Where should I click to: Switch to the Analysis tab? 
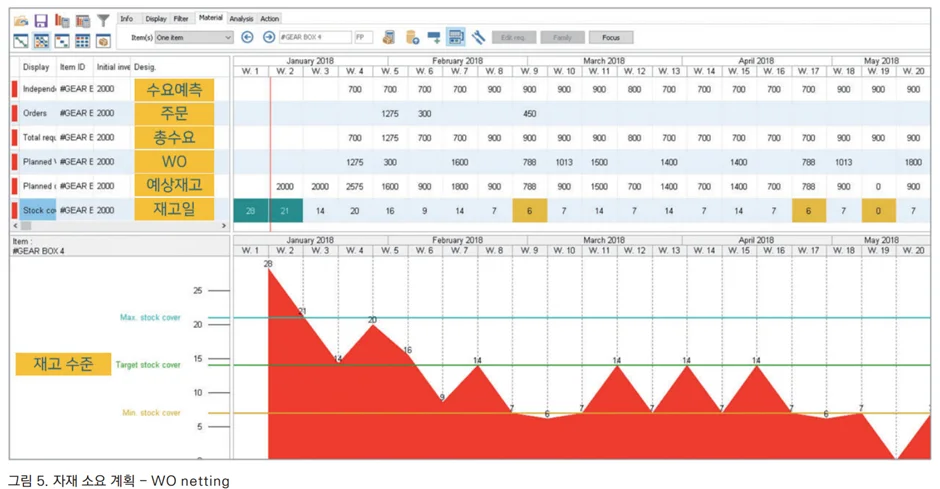tap(241, 19)
